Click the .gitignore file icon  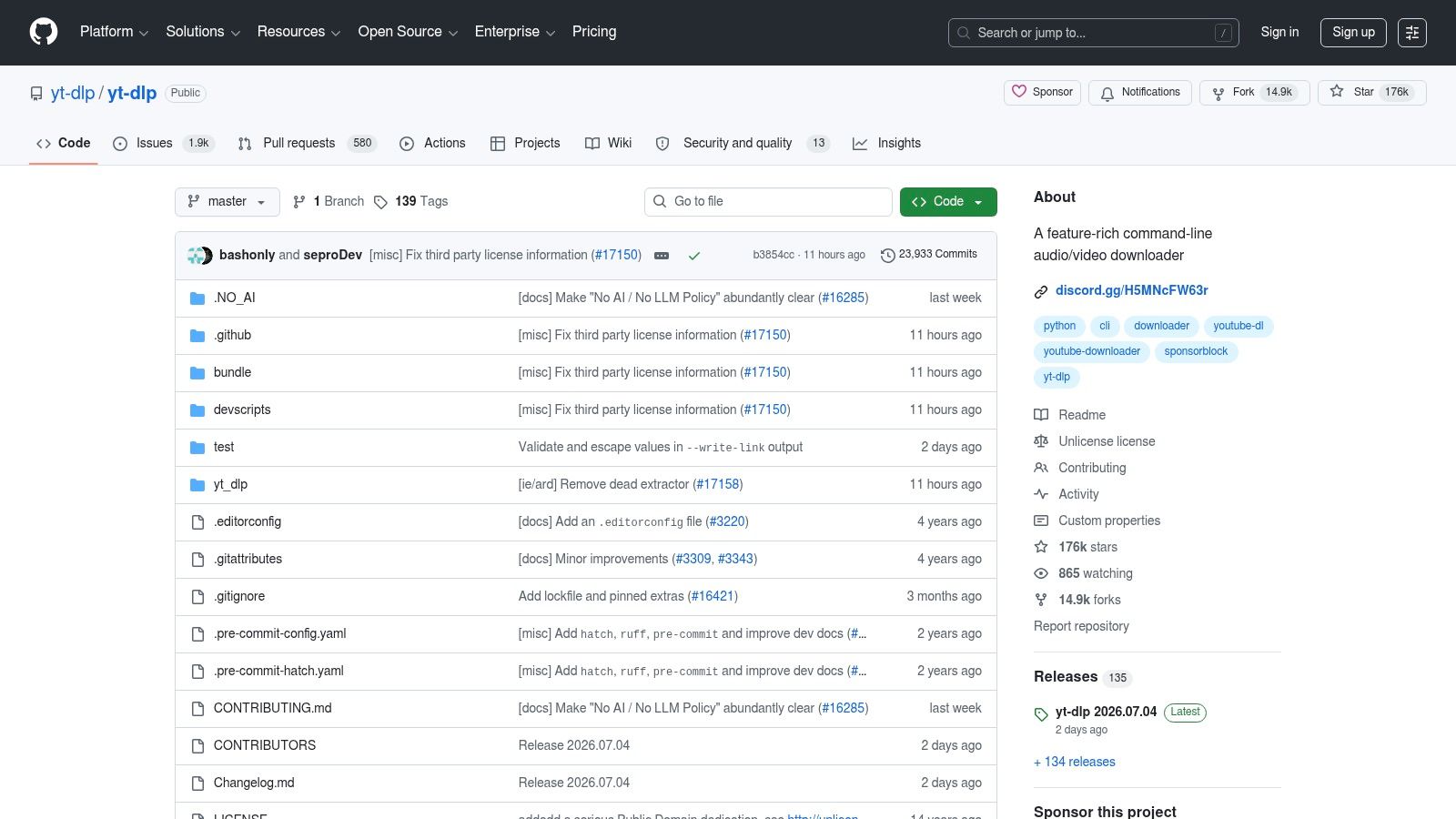[197, 597]
